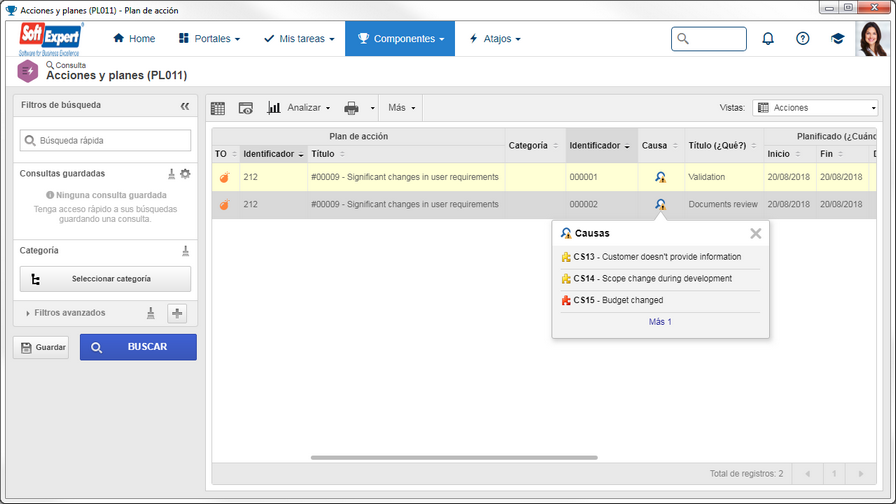
Task: Focus the top search box
Action: click(x=709, y=39)
